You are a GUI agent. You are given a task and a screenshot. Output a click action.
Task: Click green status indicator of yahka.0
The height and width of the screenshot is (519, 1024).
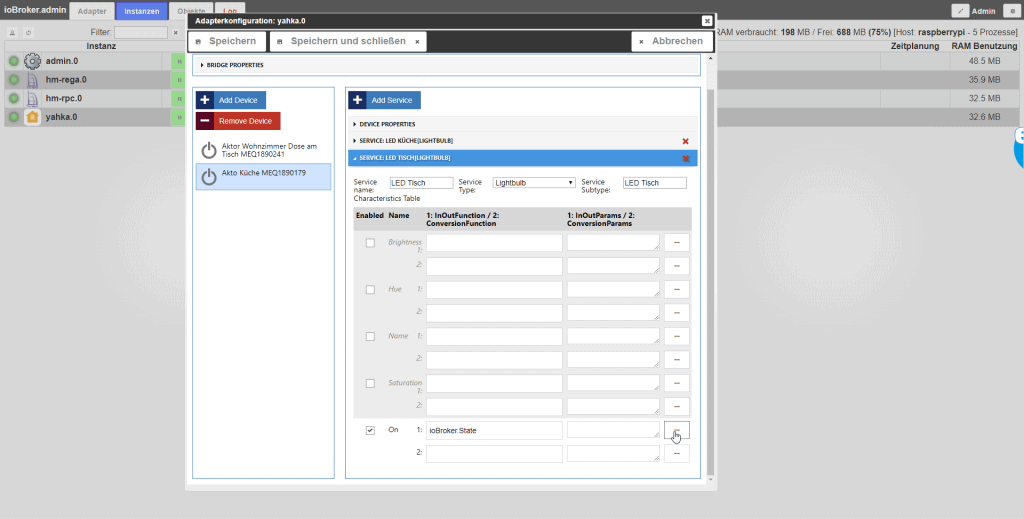tap(14, 117)
